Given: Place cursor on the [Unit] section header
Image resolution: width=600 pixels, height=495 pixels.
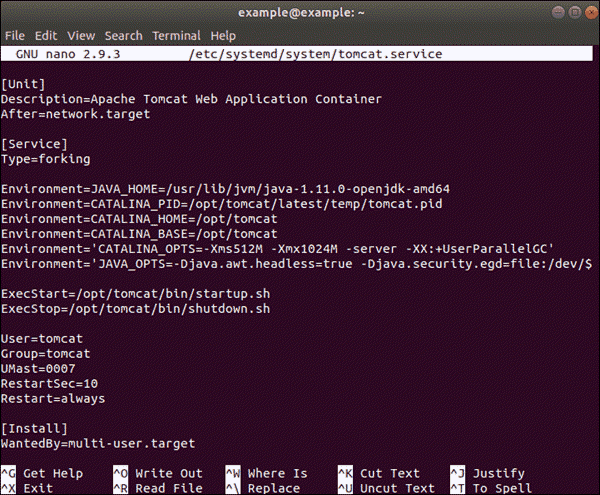Looking at the screenshot, I should click(x=23, y=84).
